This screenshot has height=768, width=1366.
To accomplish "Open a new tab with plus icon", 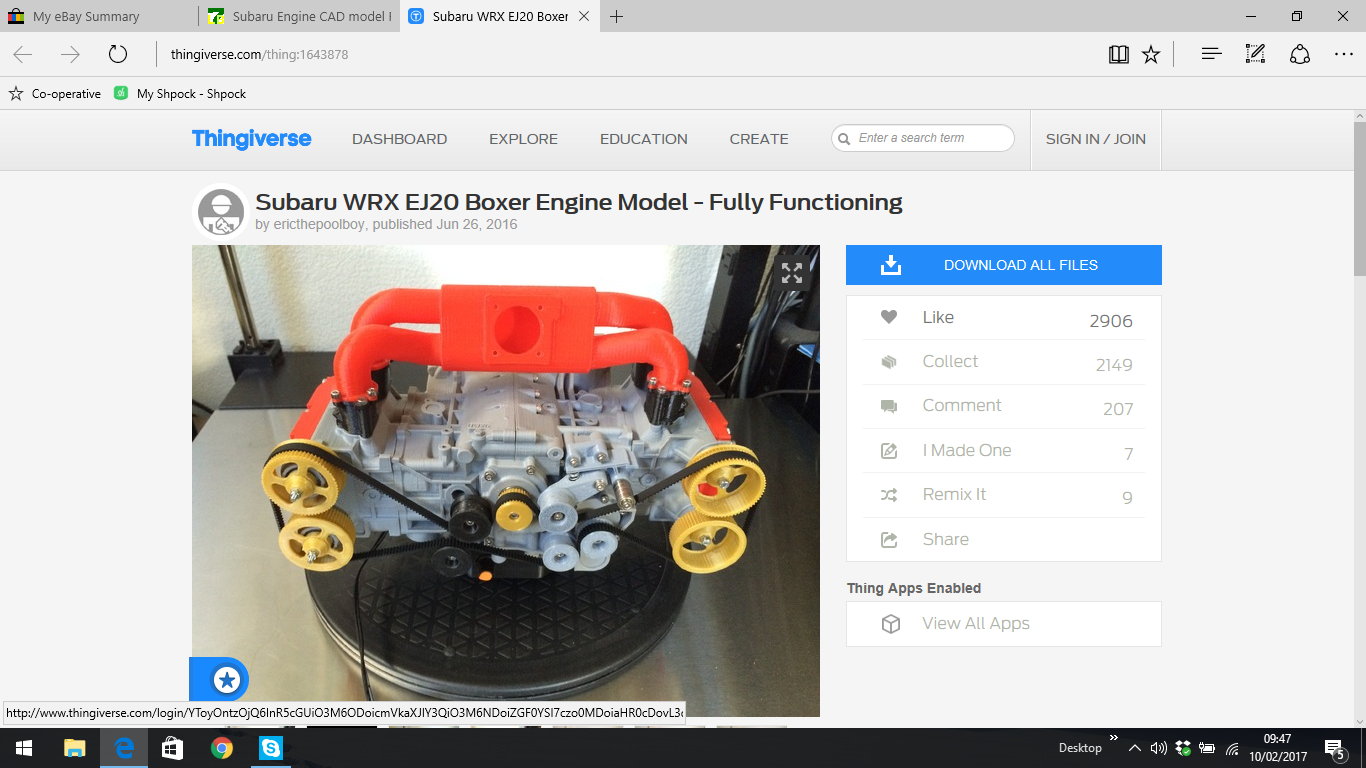I will 617,16.
